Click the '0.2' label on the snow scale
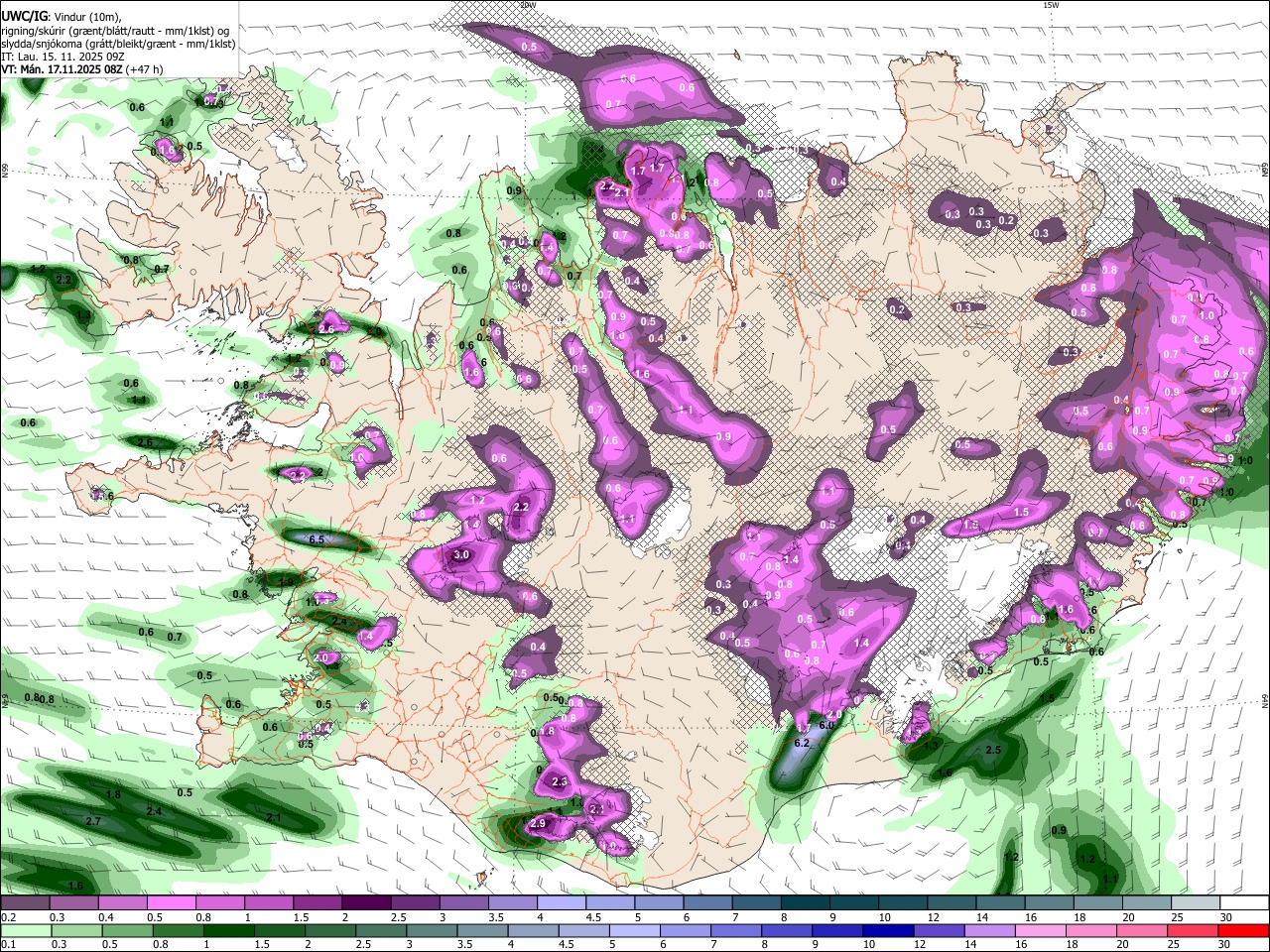Viewport: 1270px width, 952px height. 9,917
